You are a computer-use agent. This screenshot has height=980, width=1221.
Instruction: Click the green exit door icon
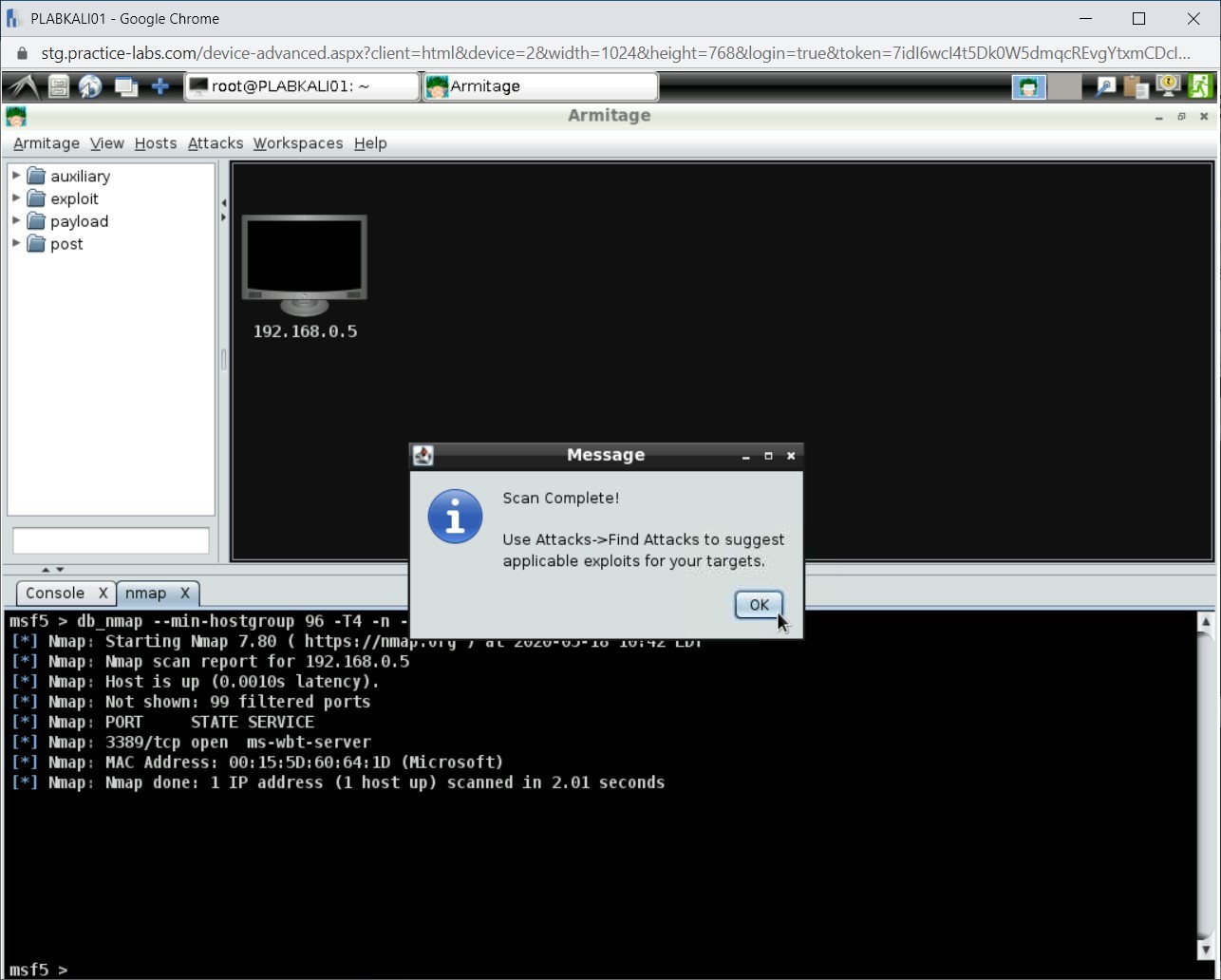coord(1199,86)
